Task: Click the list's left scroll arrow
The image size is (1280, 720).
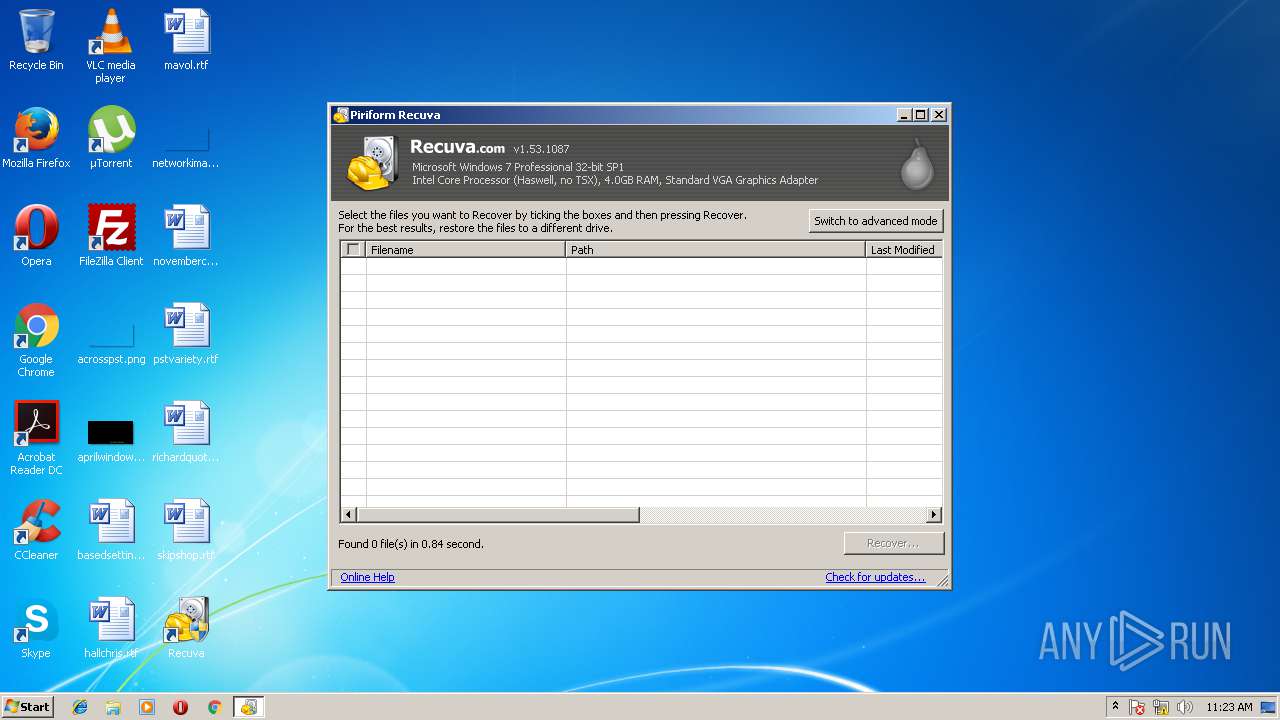Action: tap(349, 515)
